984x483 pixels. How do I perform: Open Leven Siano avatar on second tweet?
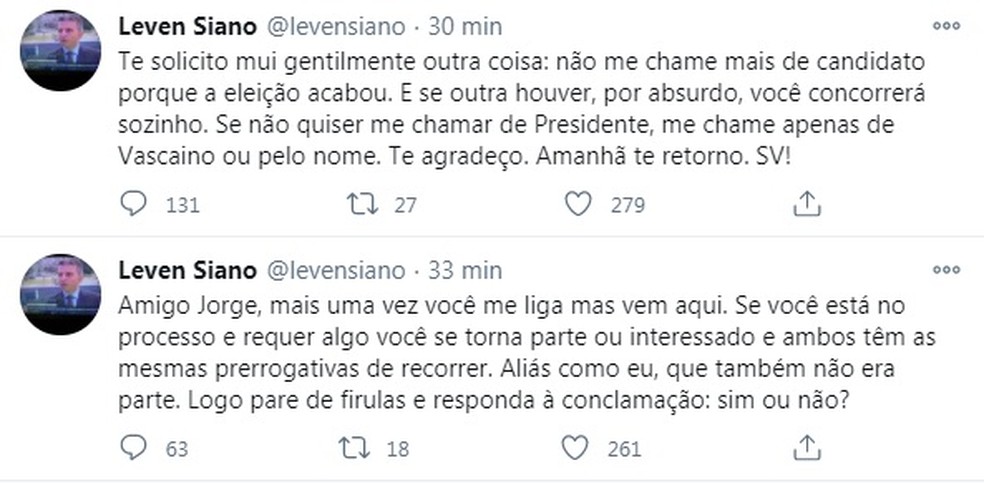click(x=61, y=294)
